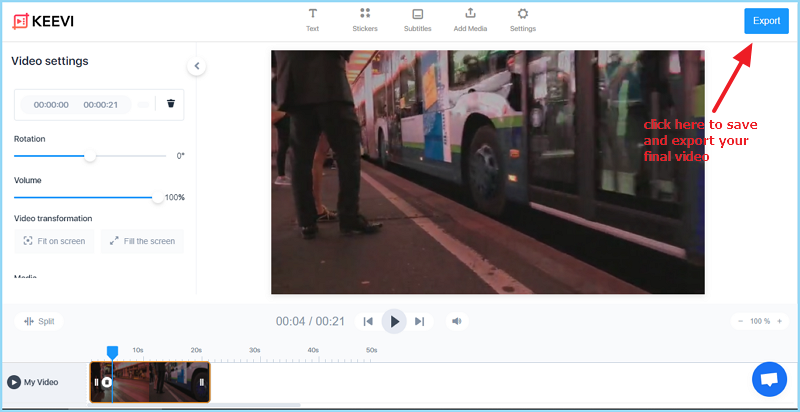Collapse the Video settings side panel
Viewport: 800px width, 412px height.
click(197, 66)
